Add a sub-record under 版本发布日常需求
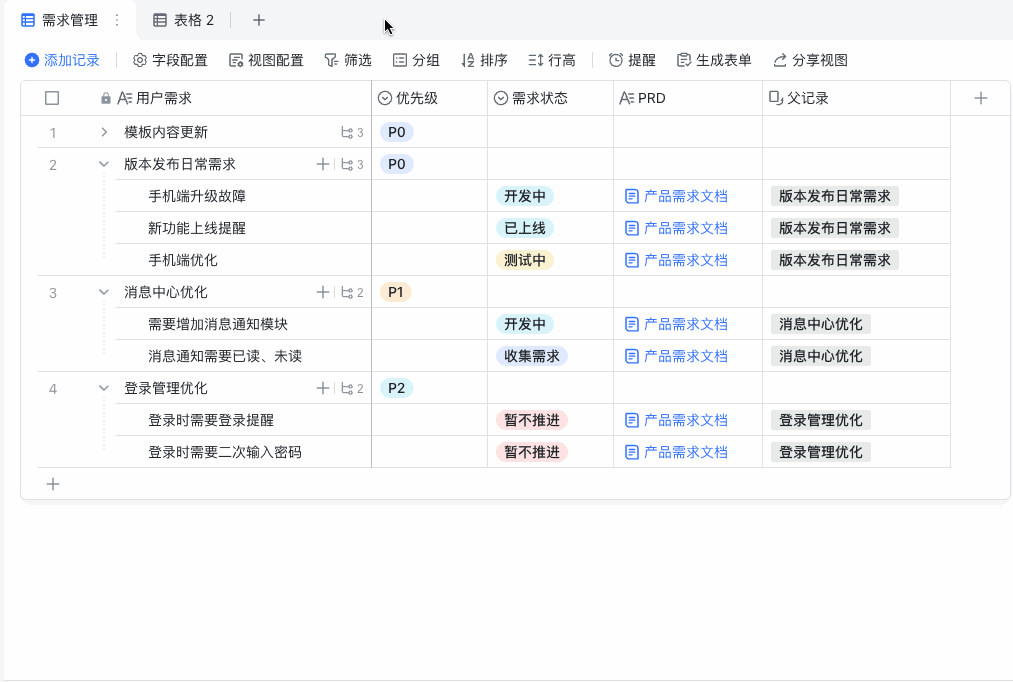 [323, 164]
